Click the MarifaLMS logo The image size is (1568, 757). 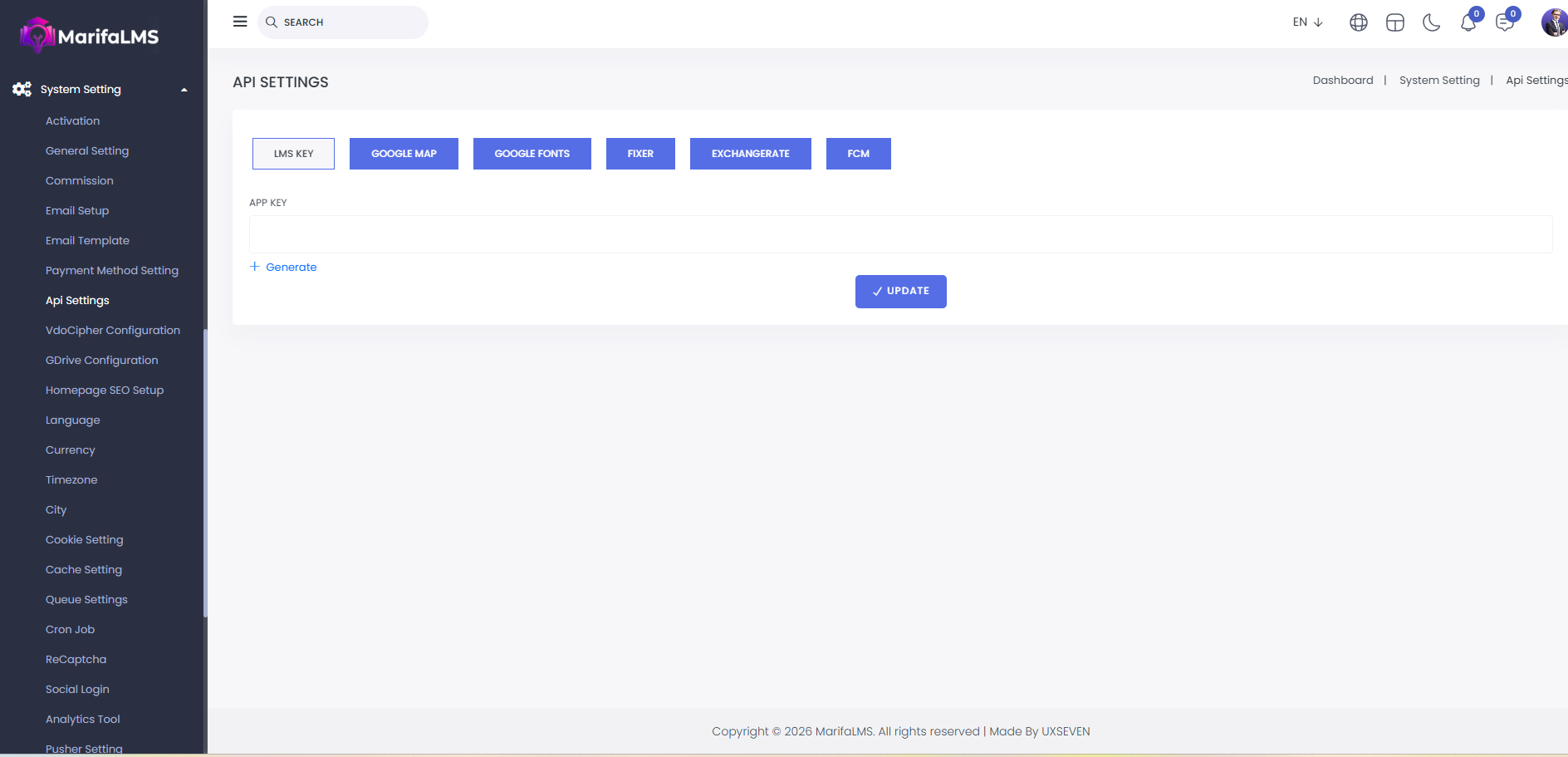[90, 36]
